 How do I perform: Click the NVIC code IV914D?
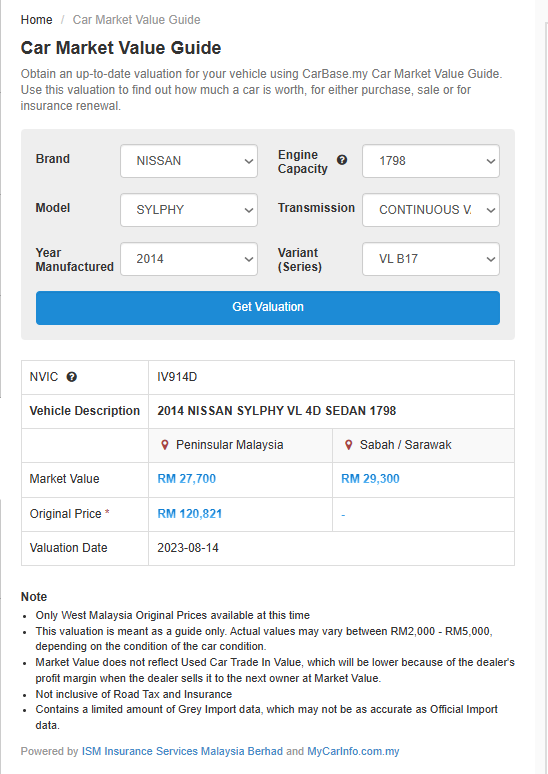(177, 377)
